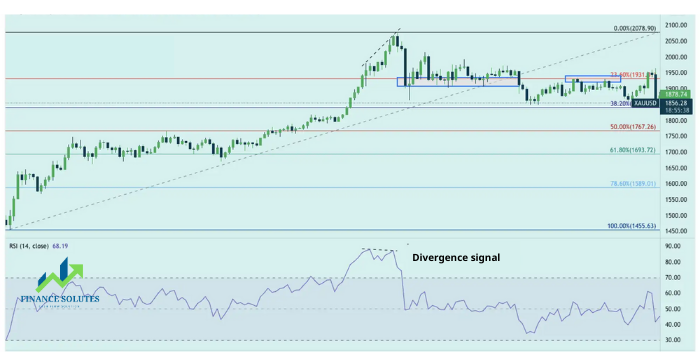Select the 78.60%(1589.01) Fibonacci label
The image size is (700, 360).
[633, 184]
